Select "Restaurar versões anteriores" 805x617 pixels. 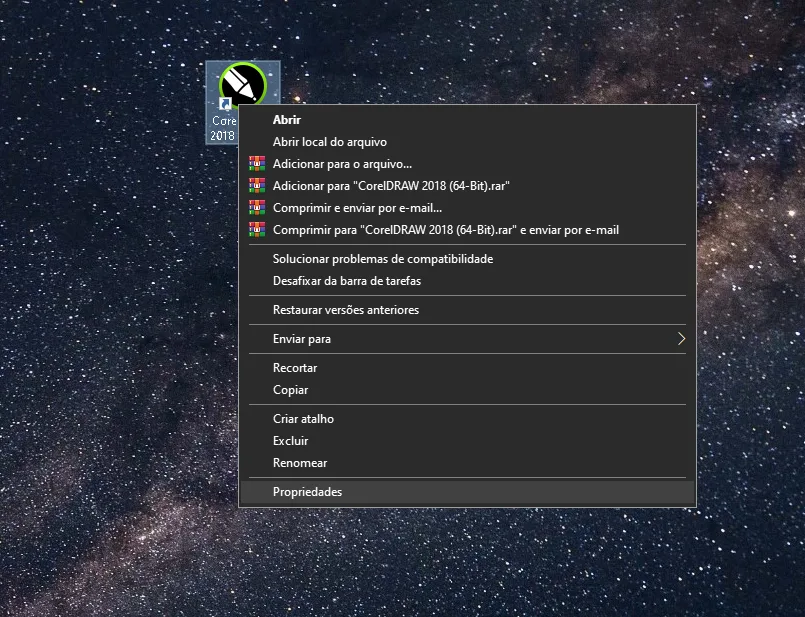[x=345, y=310]
